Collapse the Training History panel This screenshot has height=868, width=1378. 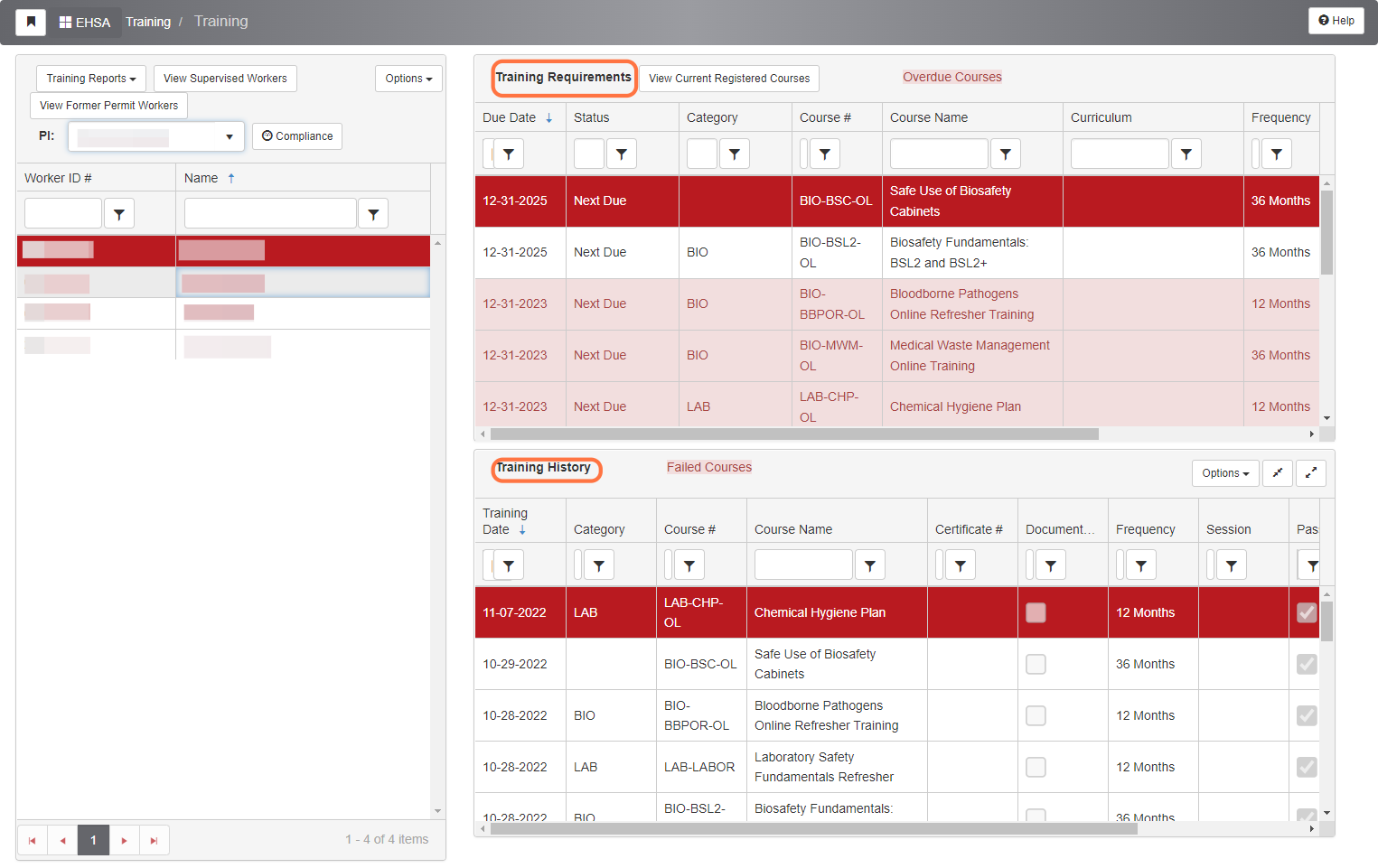[x=1278, y=473]
